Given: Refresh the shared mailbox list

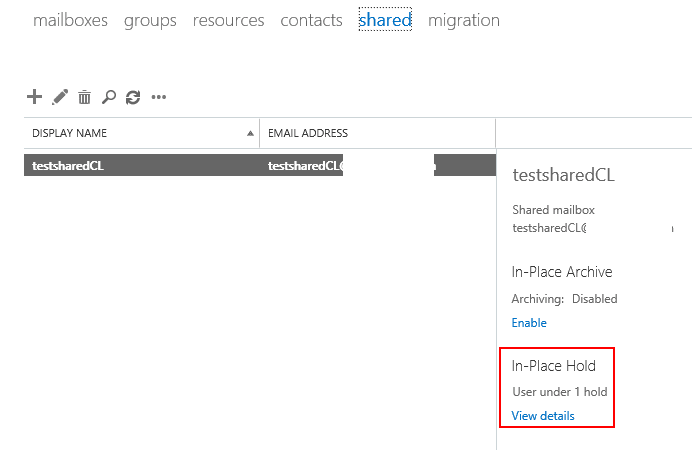Looking at the screenshot, I should [x=133, y=97].
